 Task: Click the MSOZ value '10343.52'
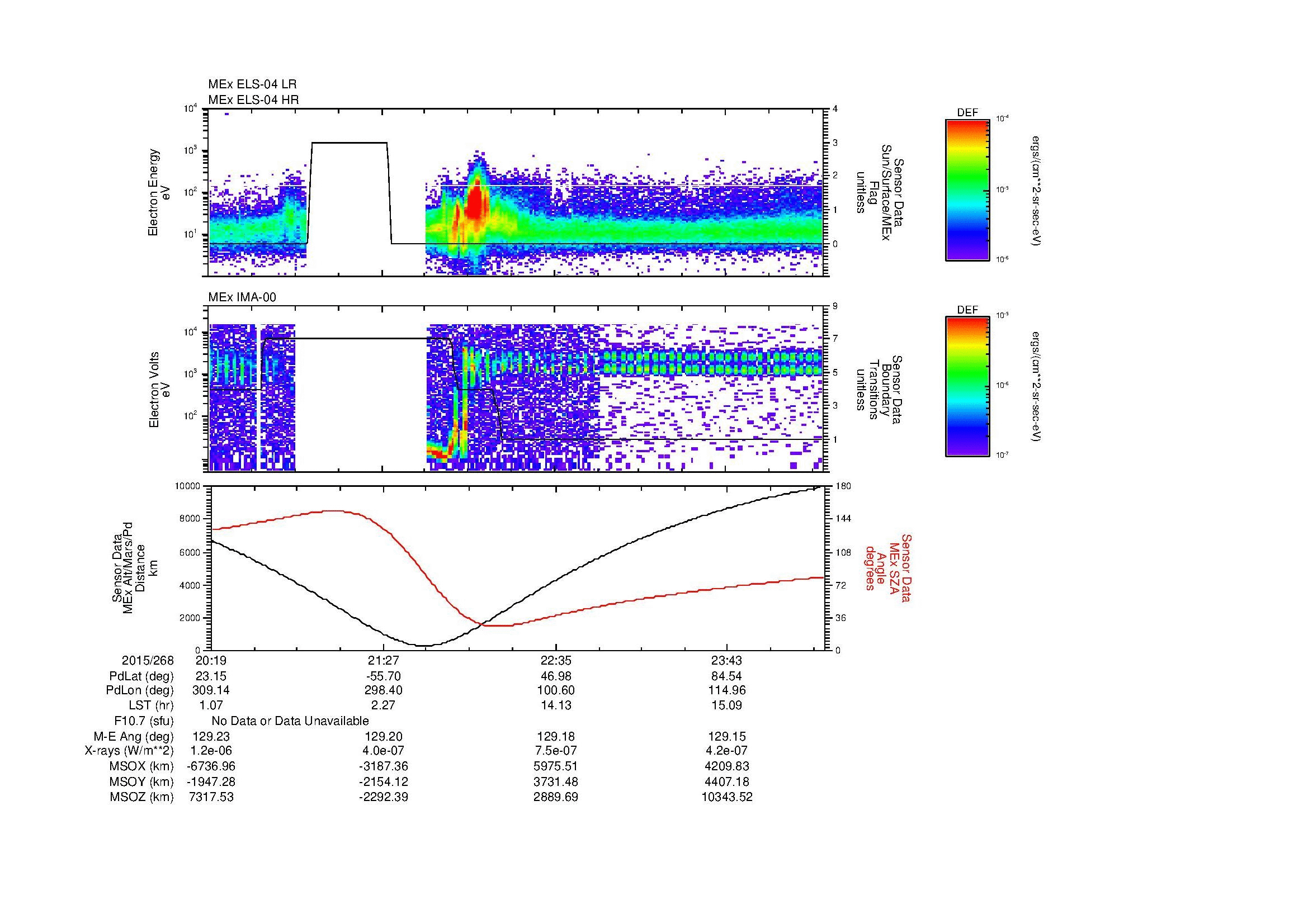pos(727,797)
